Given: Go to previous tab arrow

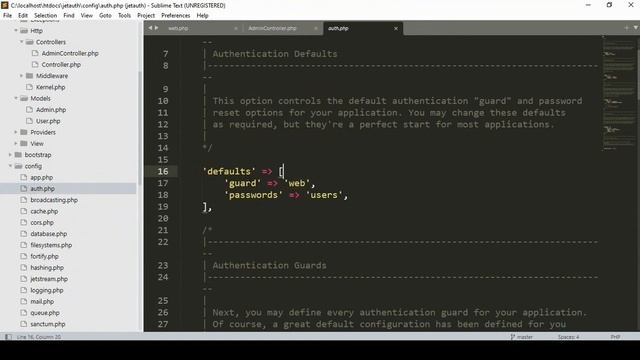Looking at the screenshot, I should pos(150,28).
